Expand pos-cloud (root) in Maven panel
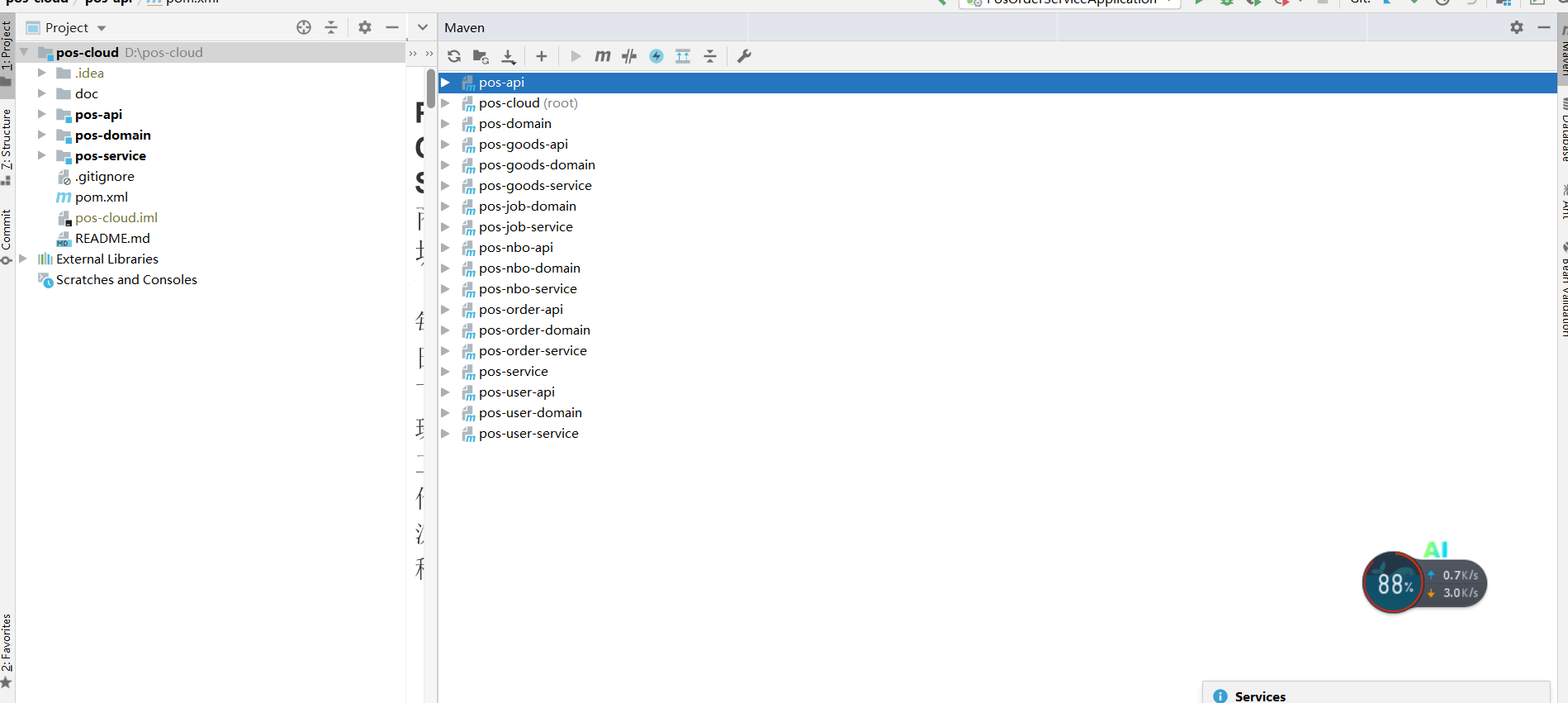The height and width of the screenshot is (703, 1568). [446, 103]
